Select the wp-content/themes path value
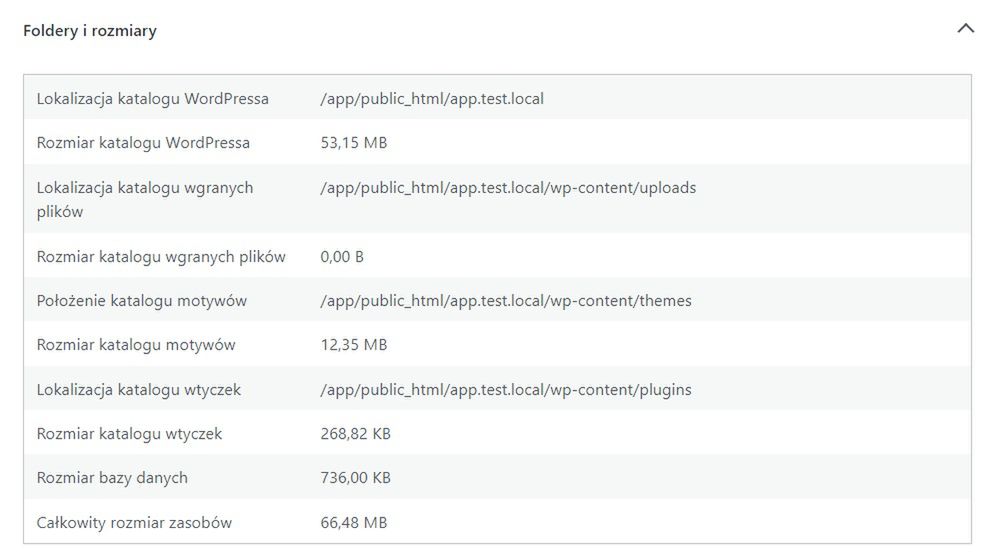Viewport: 996px width, 560px height. 506,301
